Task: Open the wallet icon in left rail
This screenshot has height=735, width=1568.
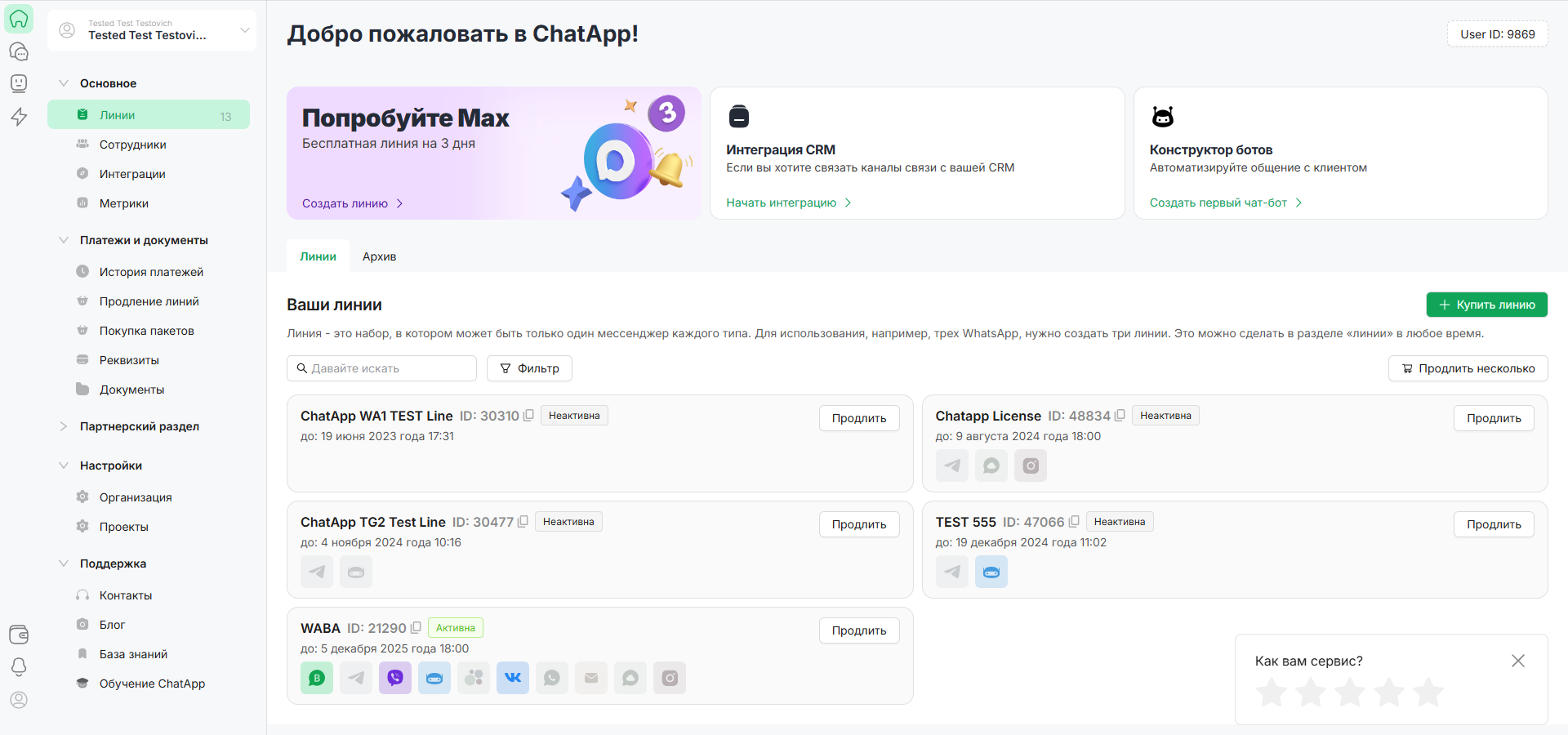Action: (x=19, y=635)
